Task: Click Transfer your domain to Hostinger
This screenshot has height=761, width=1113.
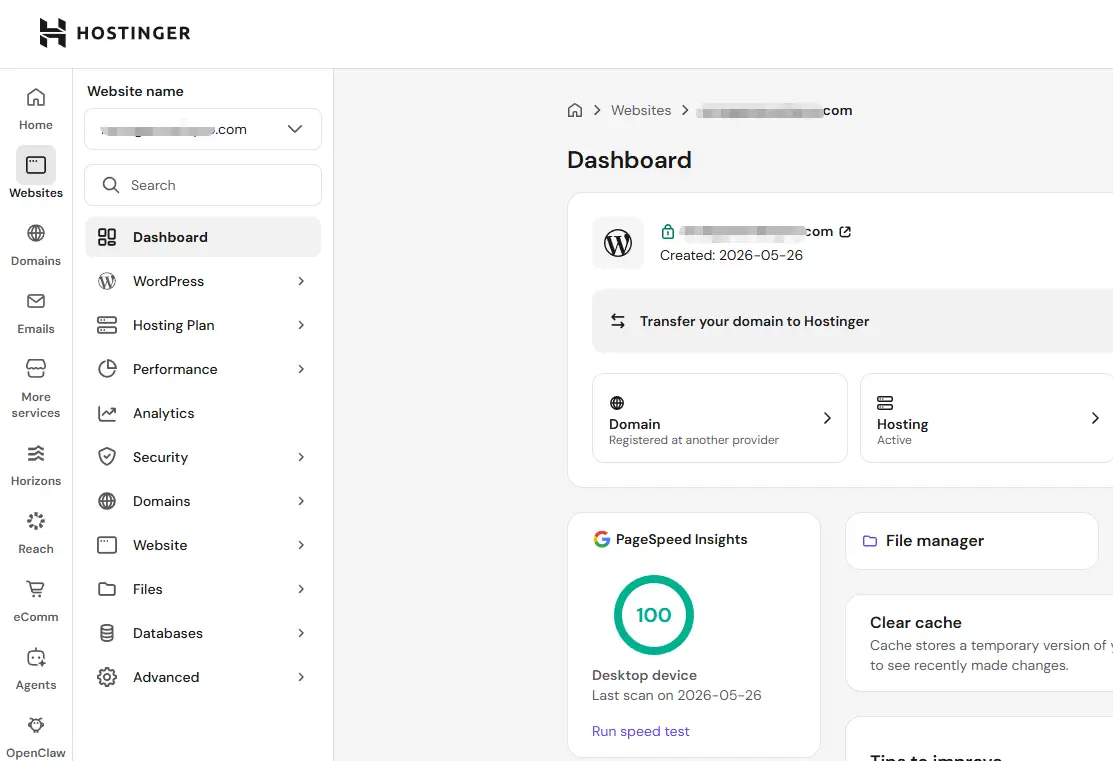Action: click(x=852, y=321)
